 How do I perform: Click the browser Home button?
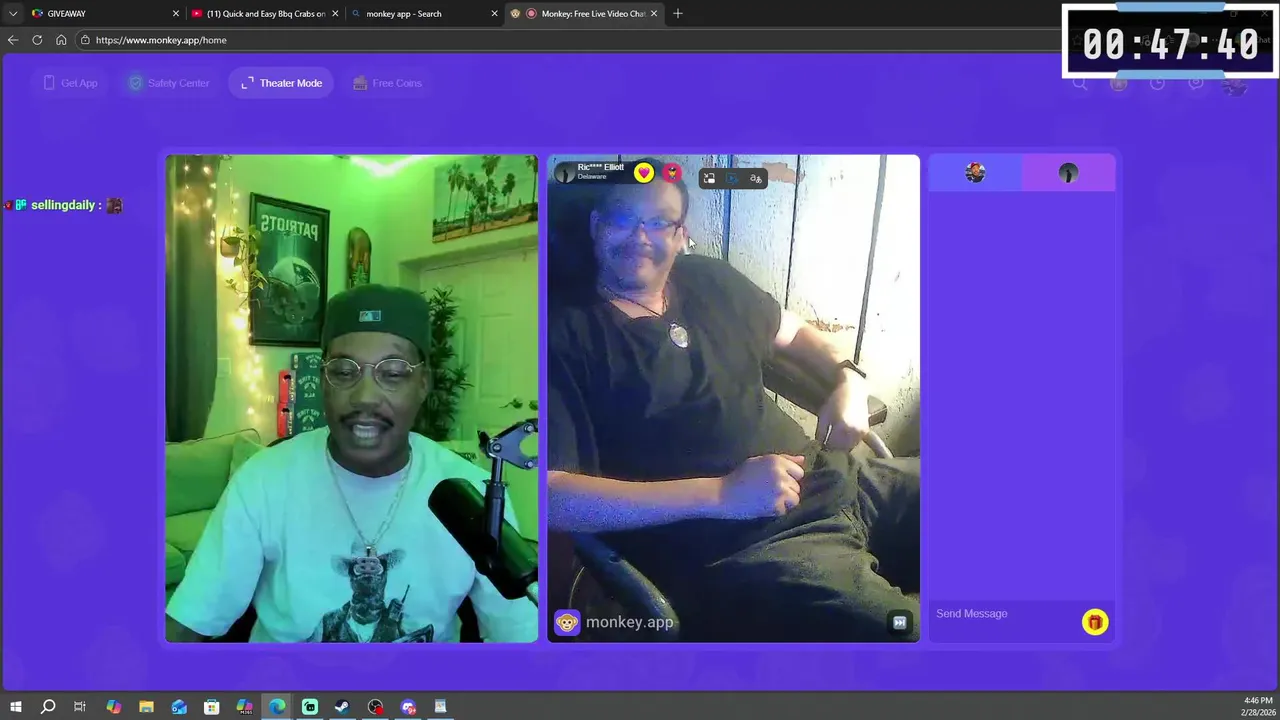pos(61,40)
